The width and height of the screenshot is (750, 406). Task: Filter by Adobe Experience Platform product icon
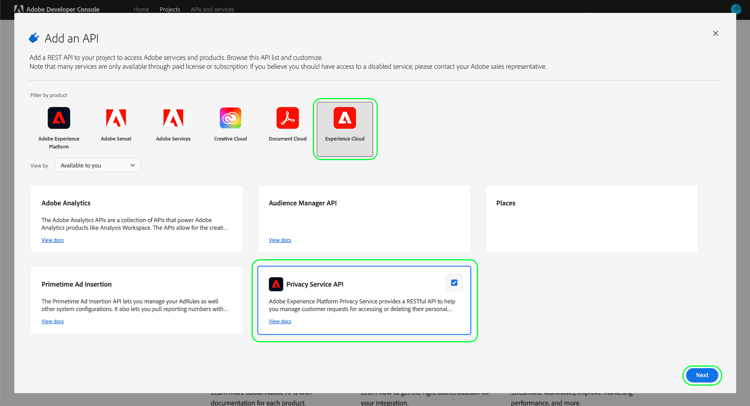[59, 118]
